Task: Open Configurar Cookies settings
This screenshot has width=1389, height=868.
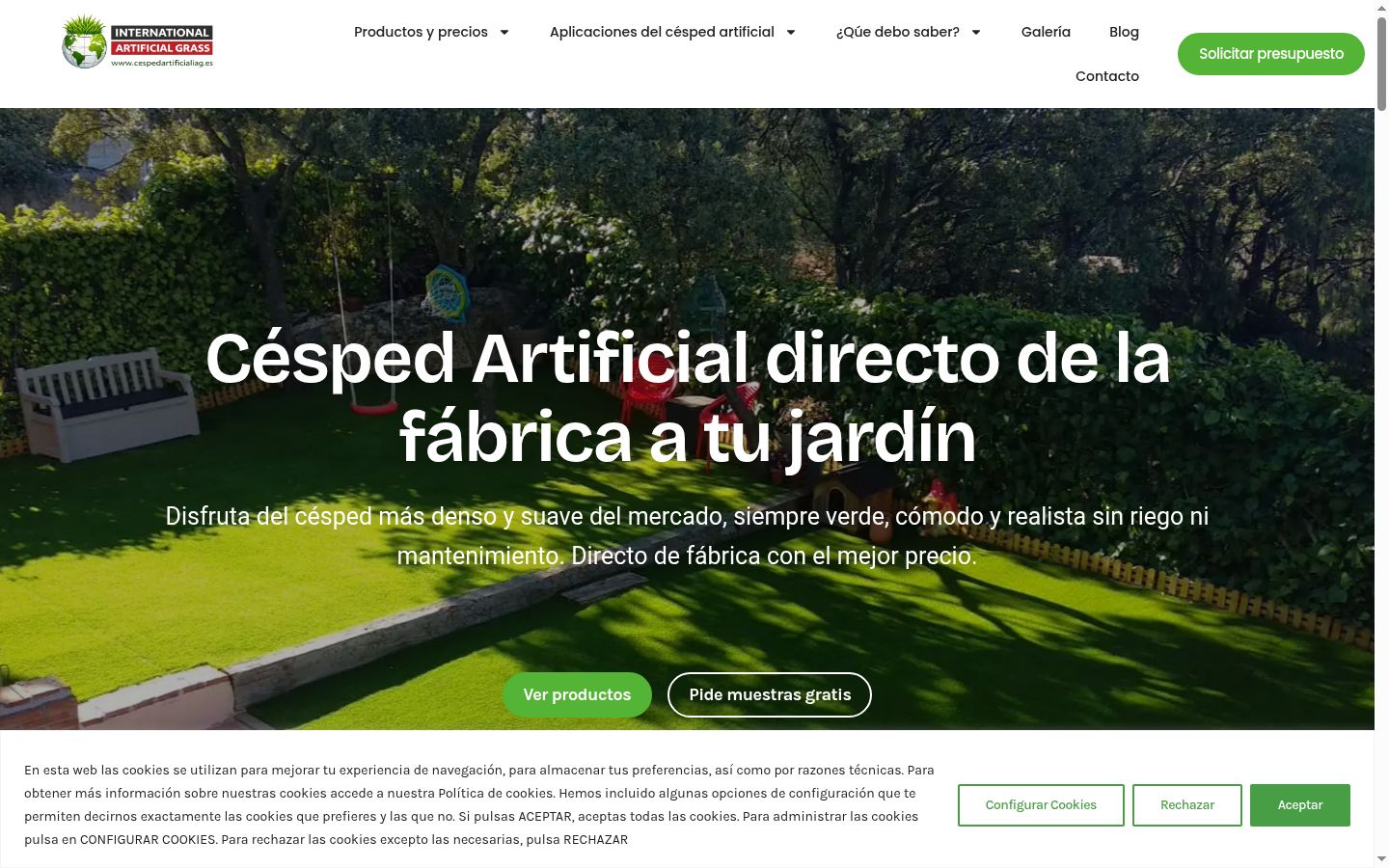Action: (1041, 805)
